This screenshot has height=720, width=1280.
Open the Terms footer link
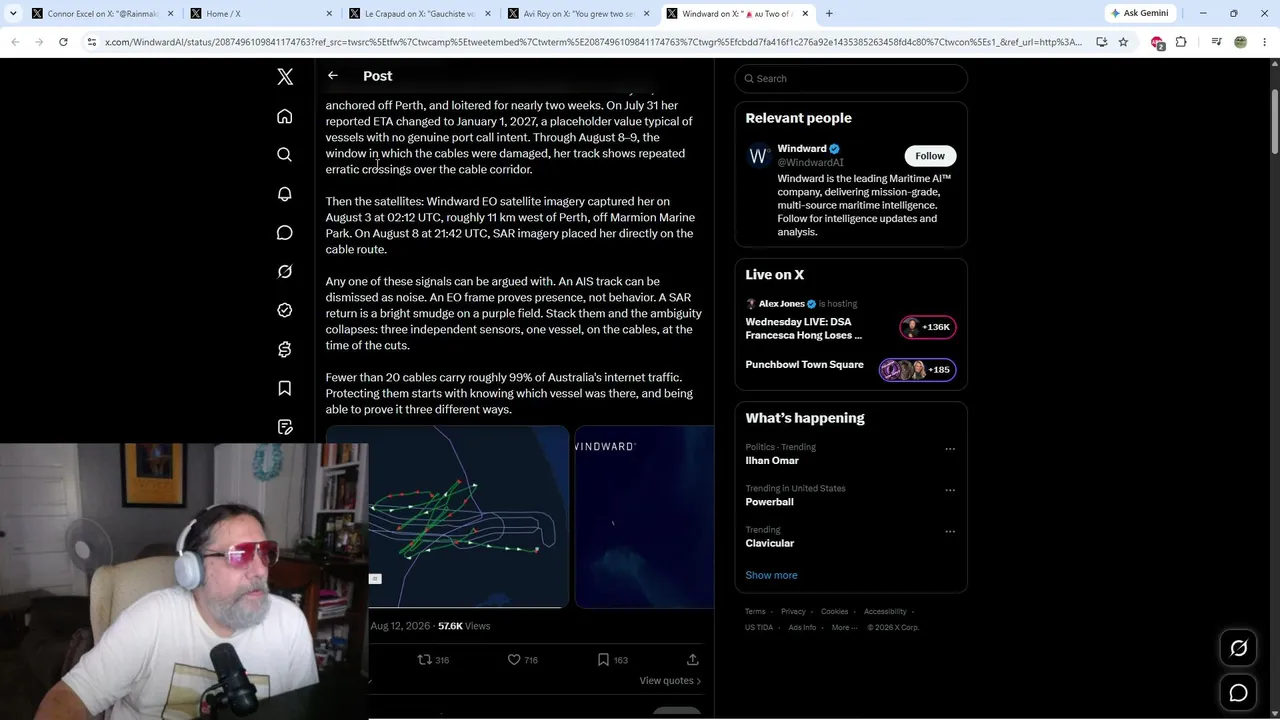(x=755, y=611)
